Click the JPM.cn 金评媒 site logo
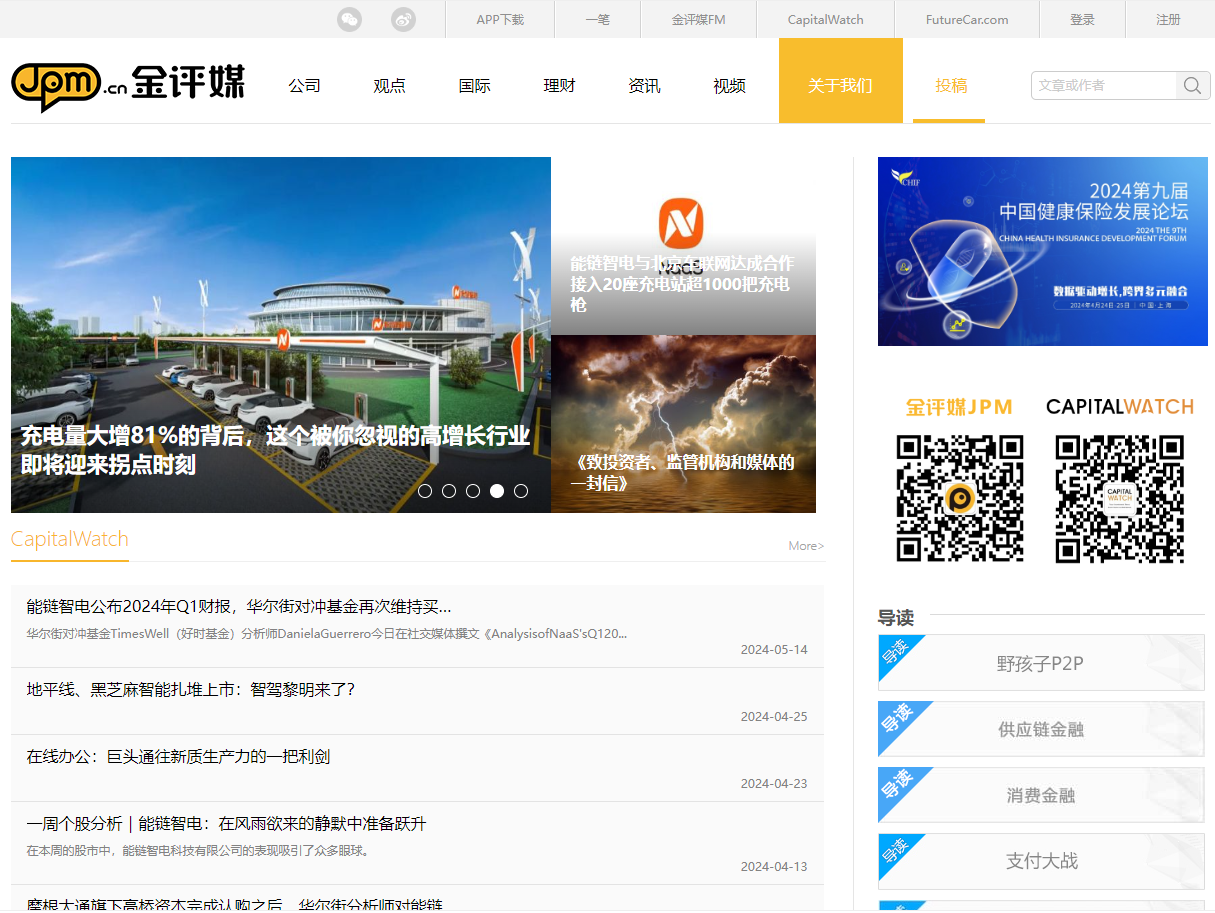The height and width of the screenshot is (913, 1215). click(x=127, y=86)
